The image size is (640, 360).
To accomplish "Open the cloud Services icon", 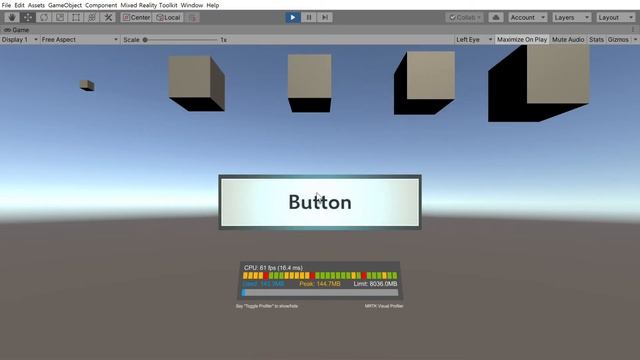I will tap(496, 18).
